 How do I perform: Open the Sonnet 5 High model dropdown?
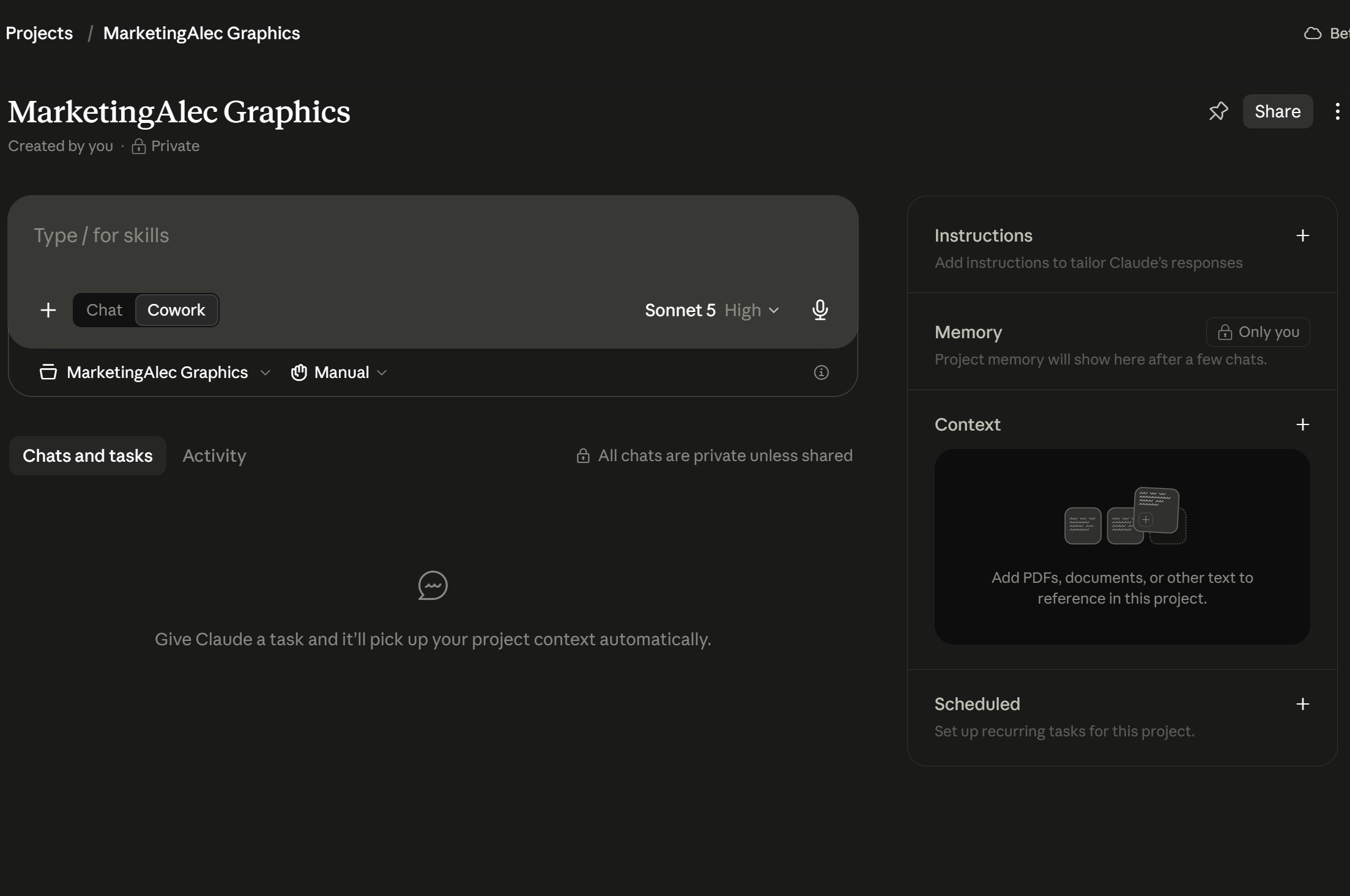click(x=712, y=310)
